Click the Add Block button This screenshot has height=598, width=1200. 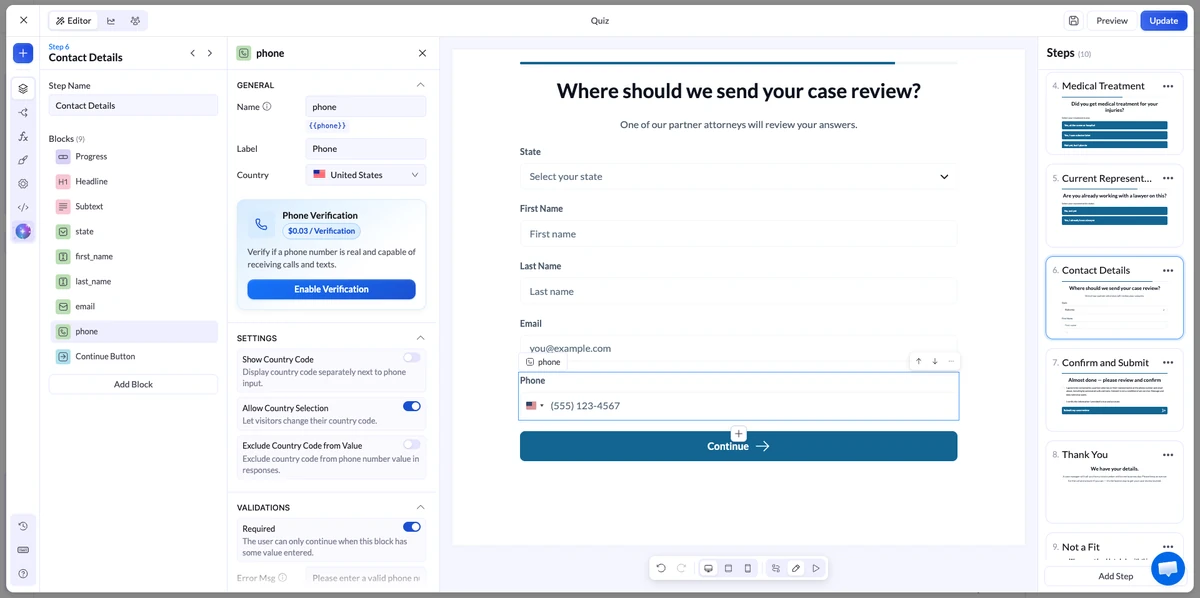tap(133, 384)
